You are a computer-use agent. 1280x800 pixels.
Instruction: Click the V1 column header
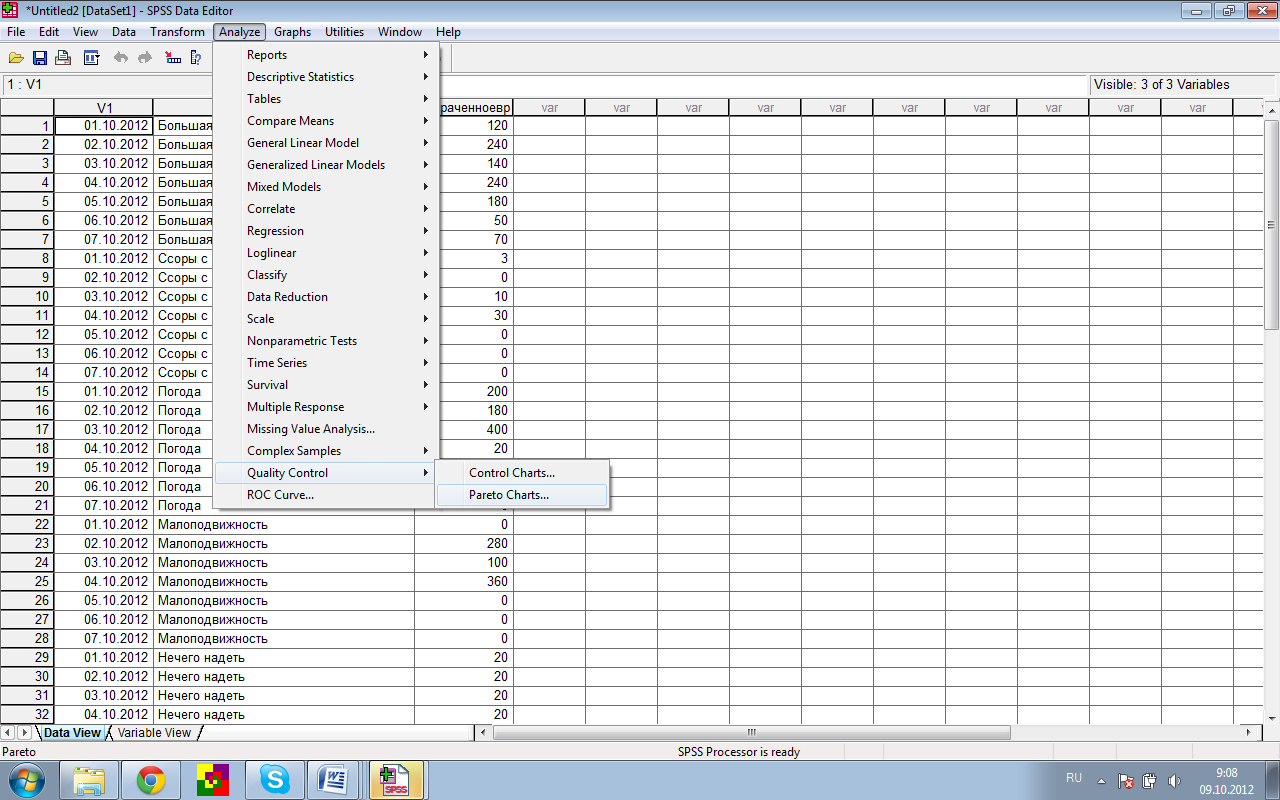pyautogui.click(x=105, y=107)
